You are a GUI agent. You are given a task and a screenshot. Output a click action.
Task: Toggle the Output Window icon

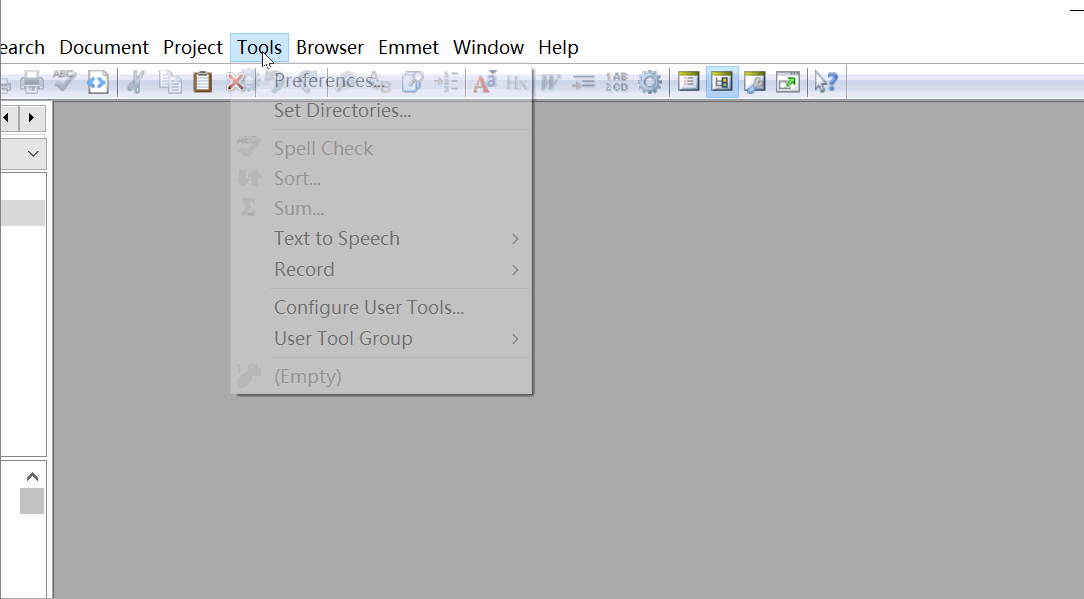pos(755,82)
